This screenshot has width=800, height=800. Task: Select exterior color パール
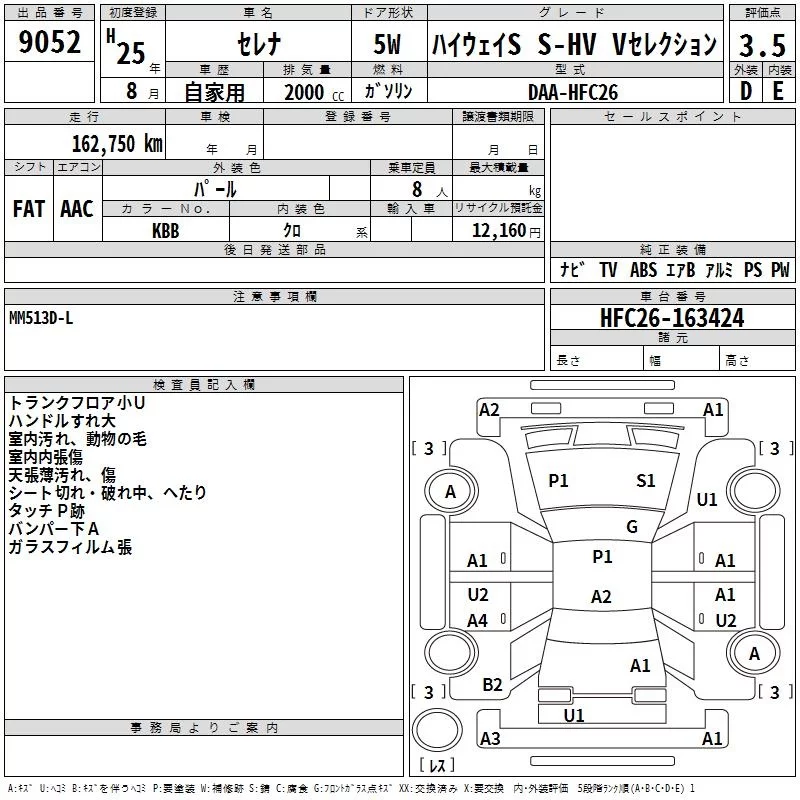click(x=215, y=189)
